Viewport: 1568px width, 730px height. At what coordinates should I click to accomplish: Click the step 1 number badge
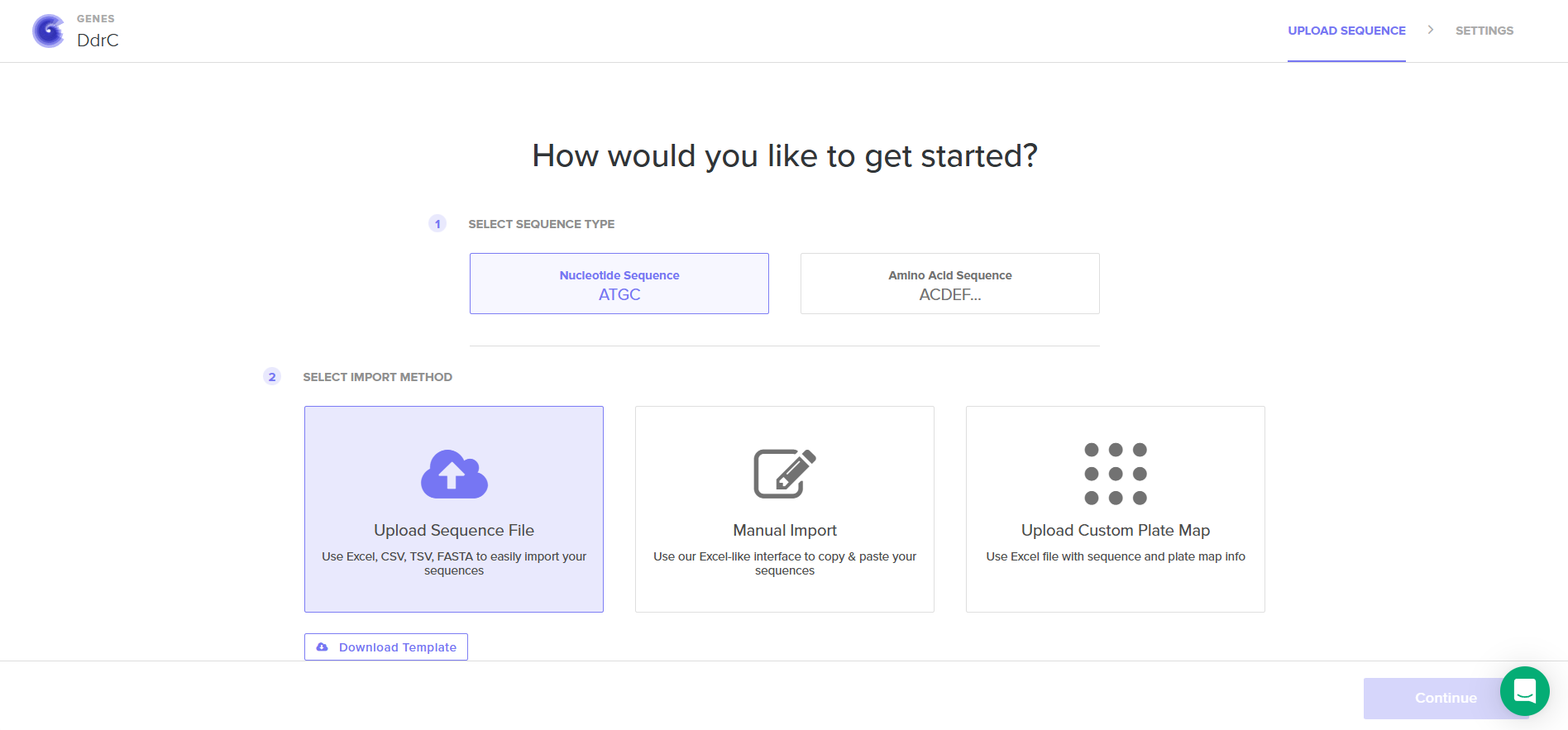click(x=437, y=224)
